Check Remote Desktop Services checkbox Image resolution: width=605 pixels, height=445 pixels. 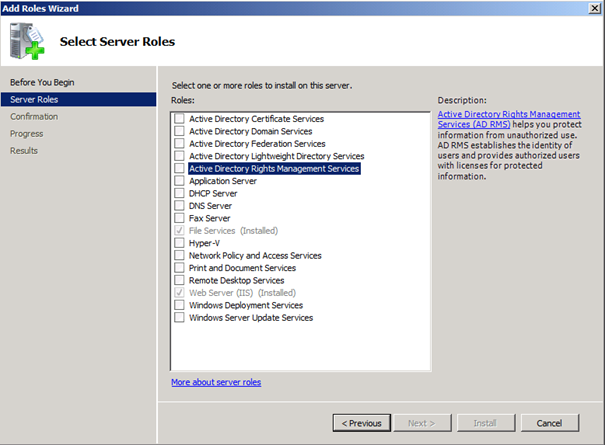[179, 280]
